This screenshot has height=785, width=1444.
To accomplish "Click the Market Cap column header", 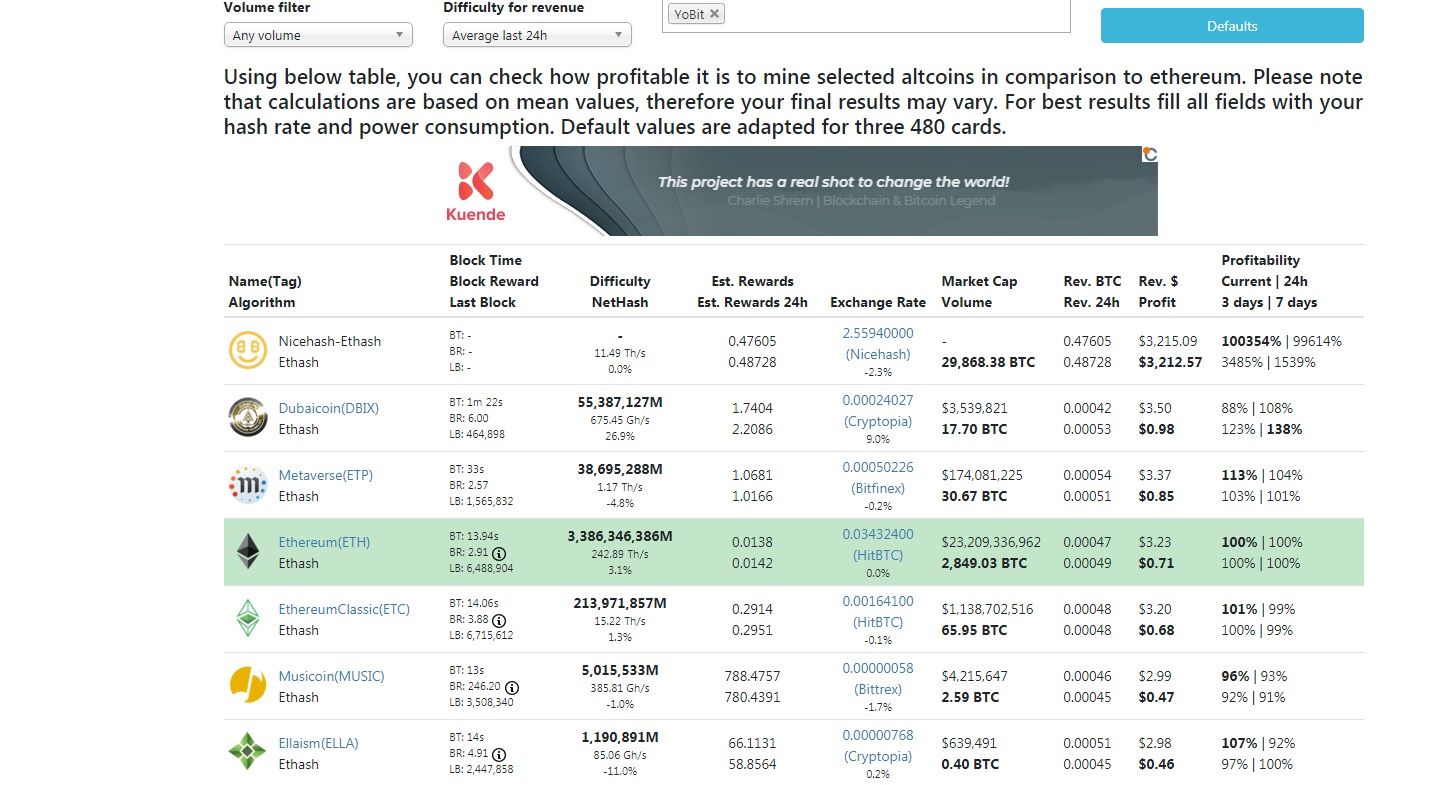I will click(979, 281).
